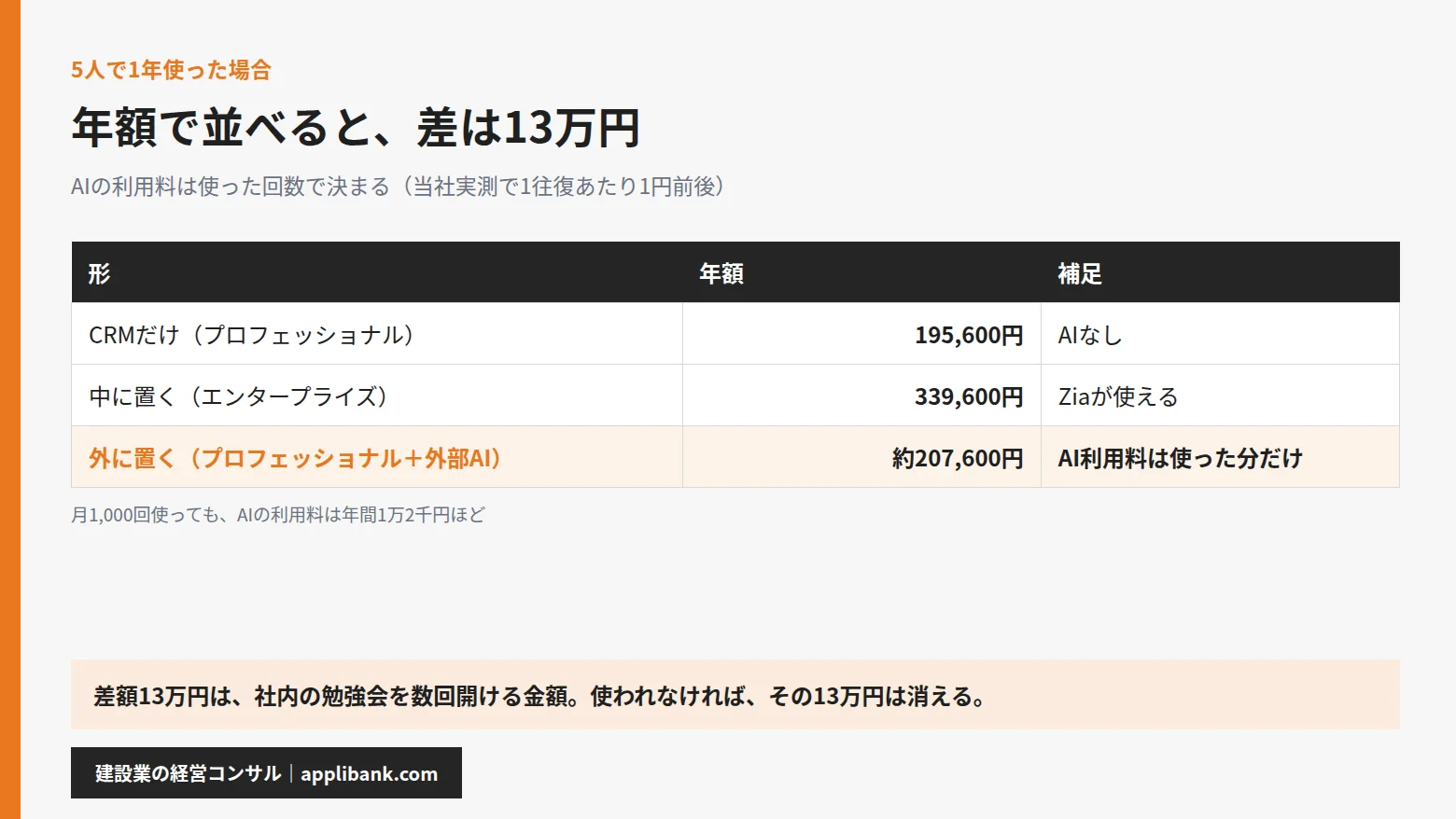Click the "約207,600円" amount cell

[861, 457]
